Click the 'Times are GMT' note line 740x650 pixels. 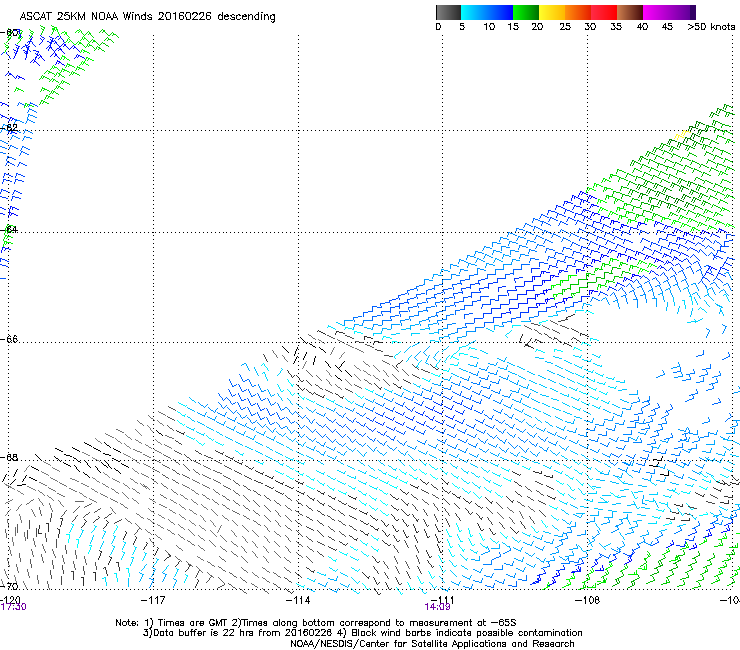316,623
